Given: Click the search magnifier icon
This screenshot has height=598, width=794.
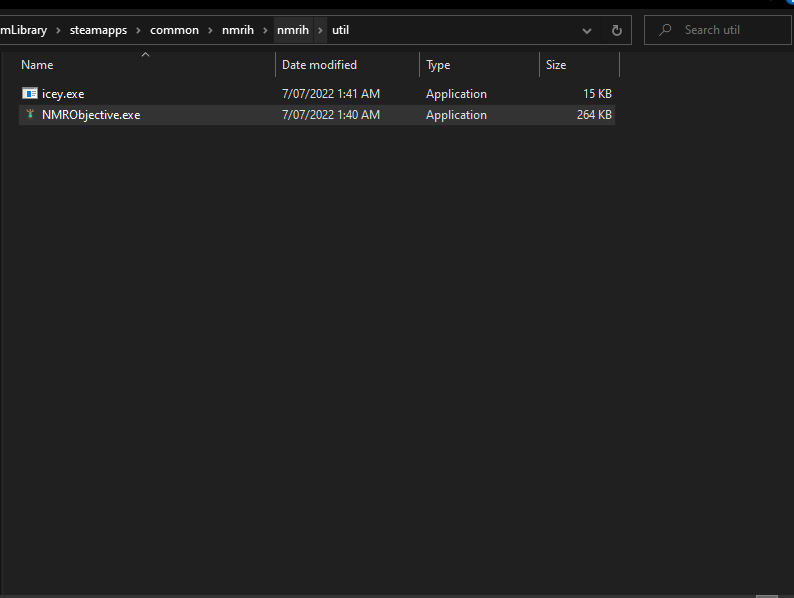Looking at the screenshot, I should point(665,30).
